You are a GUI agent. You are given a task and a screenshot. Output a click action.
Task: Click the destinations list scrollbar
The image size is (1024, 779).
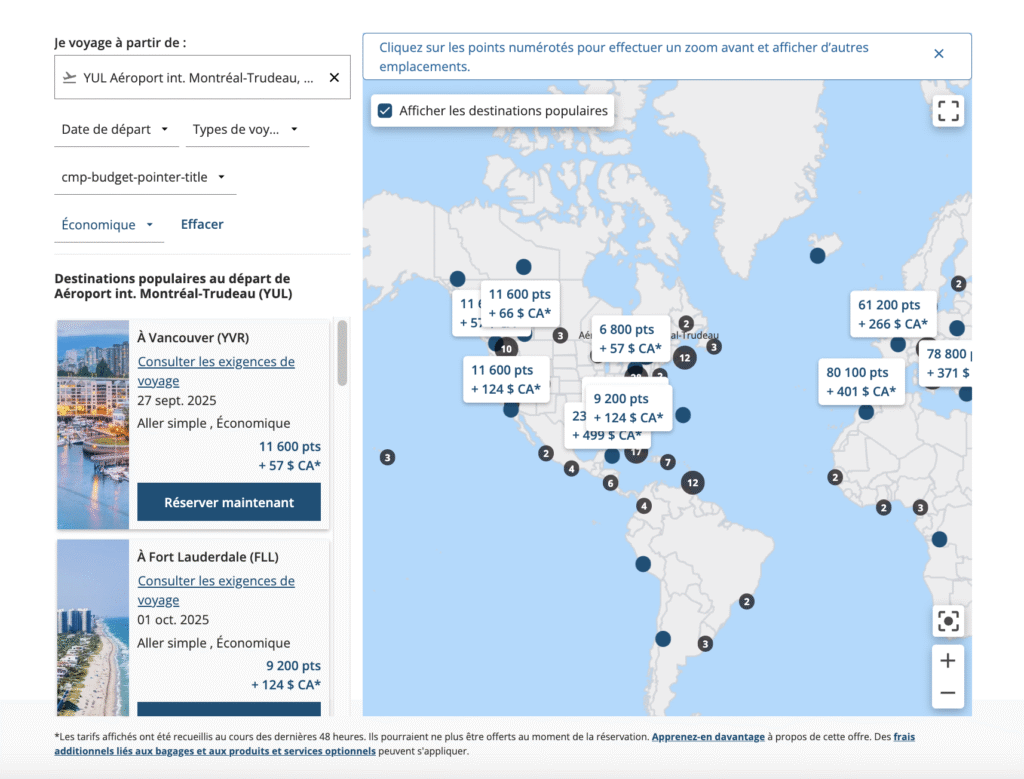[x=342, y=354]
